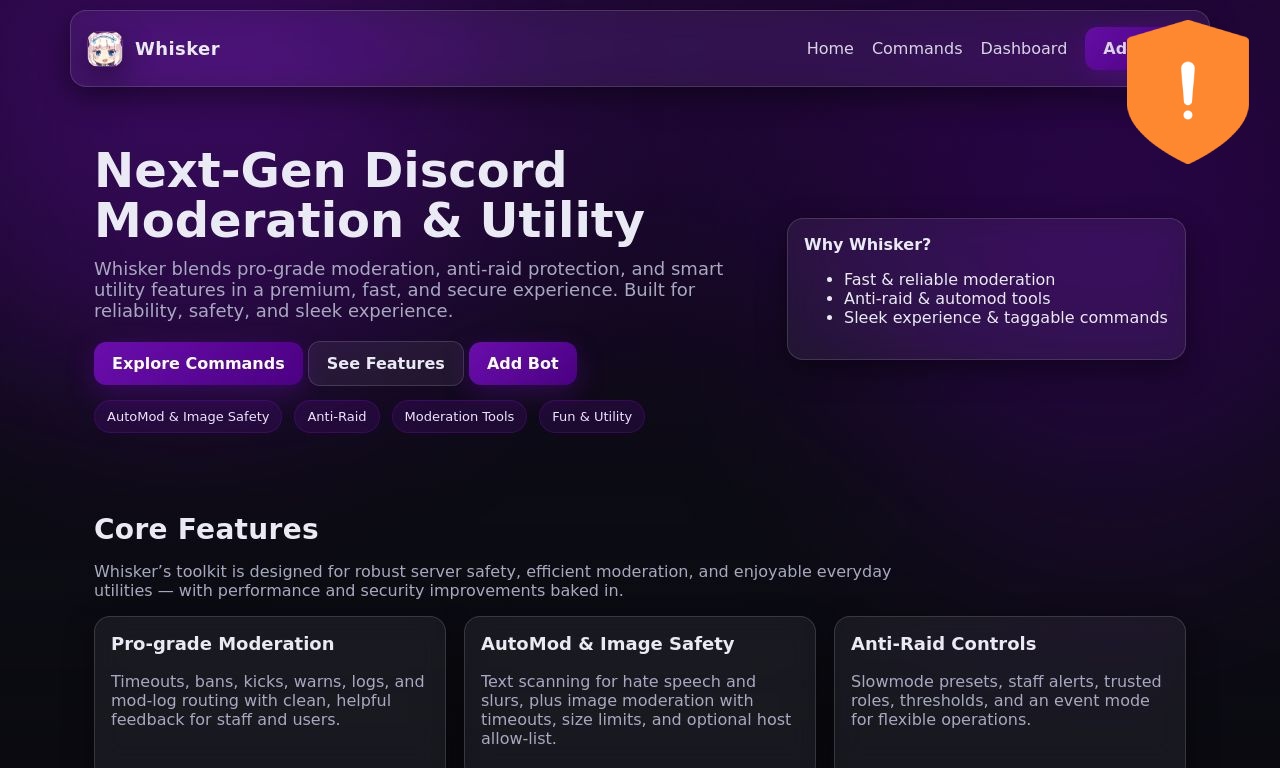Click the Why Whisker? card title

(x=867, y=245)
